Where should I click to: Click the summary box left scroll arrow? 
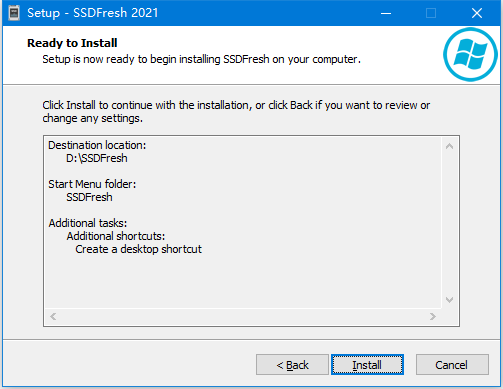click(53, 316)
